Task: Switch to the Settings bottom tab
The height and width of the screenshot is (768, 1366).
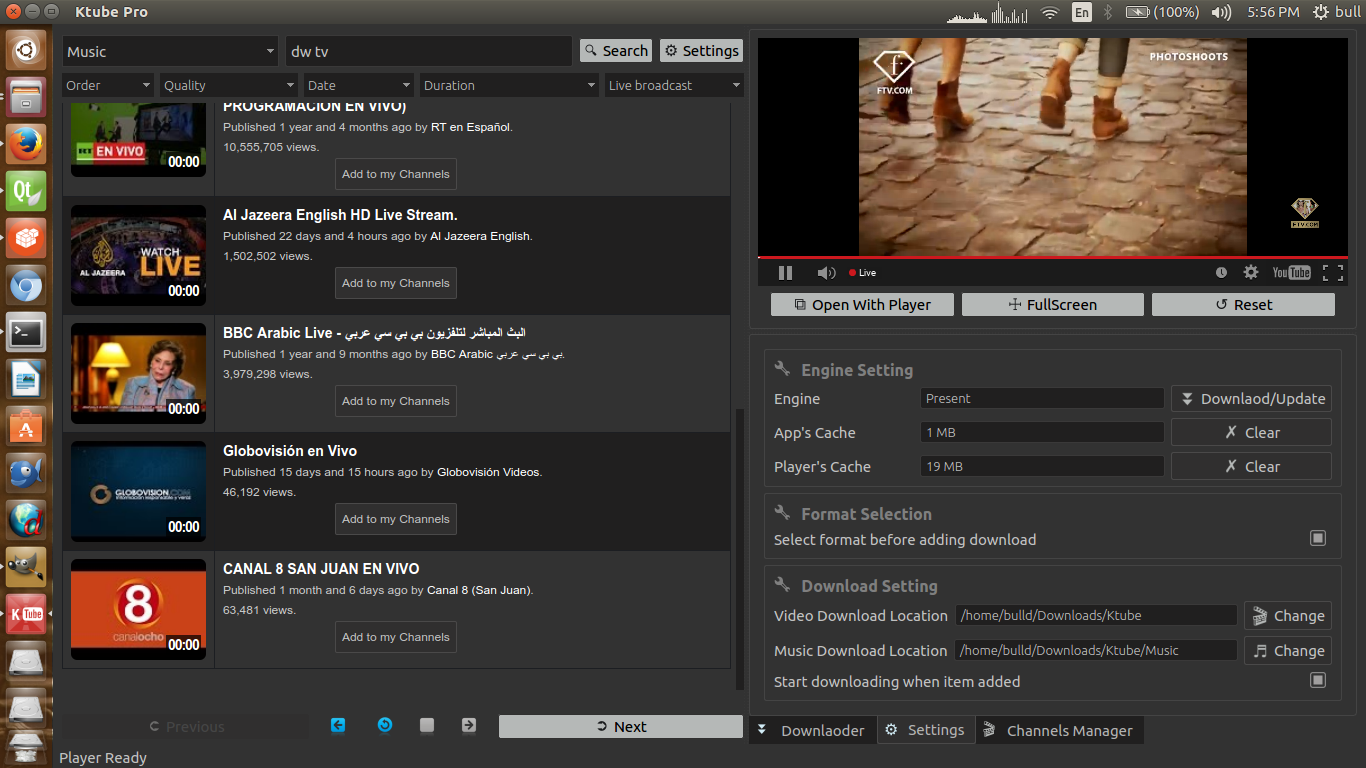Action: [x=925, y=730]
